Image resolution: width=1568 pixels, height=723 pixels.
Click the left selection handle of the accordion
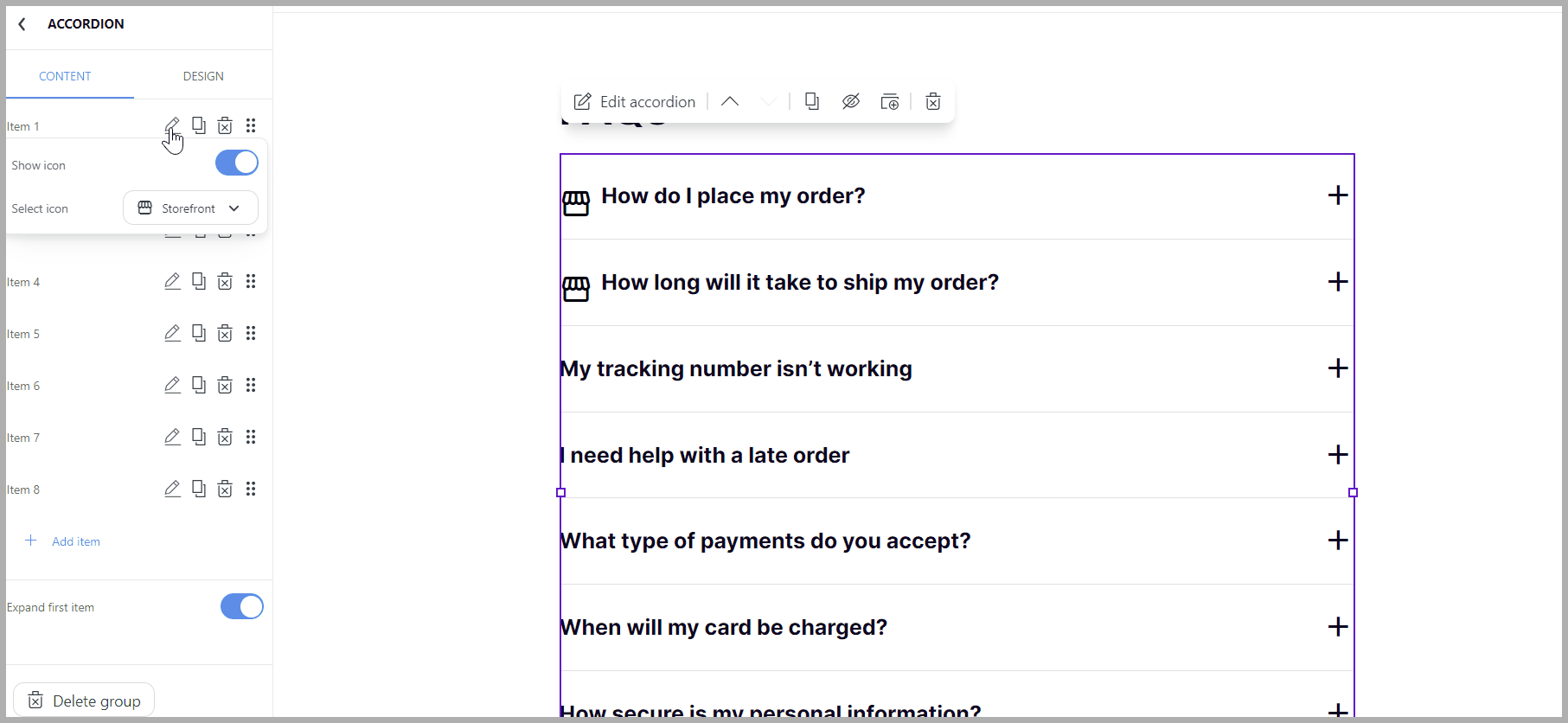tap(560, 492)
